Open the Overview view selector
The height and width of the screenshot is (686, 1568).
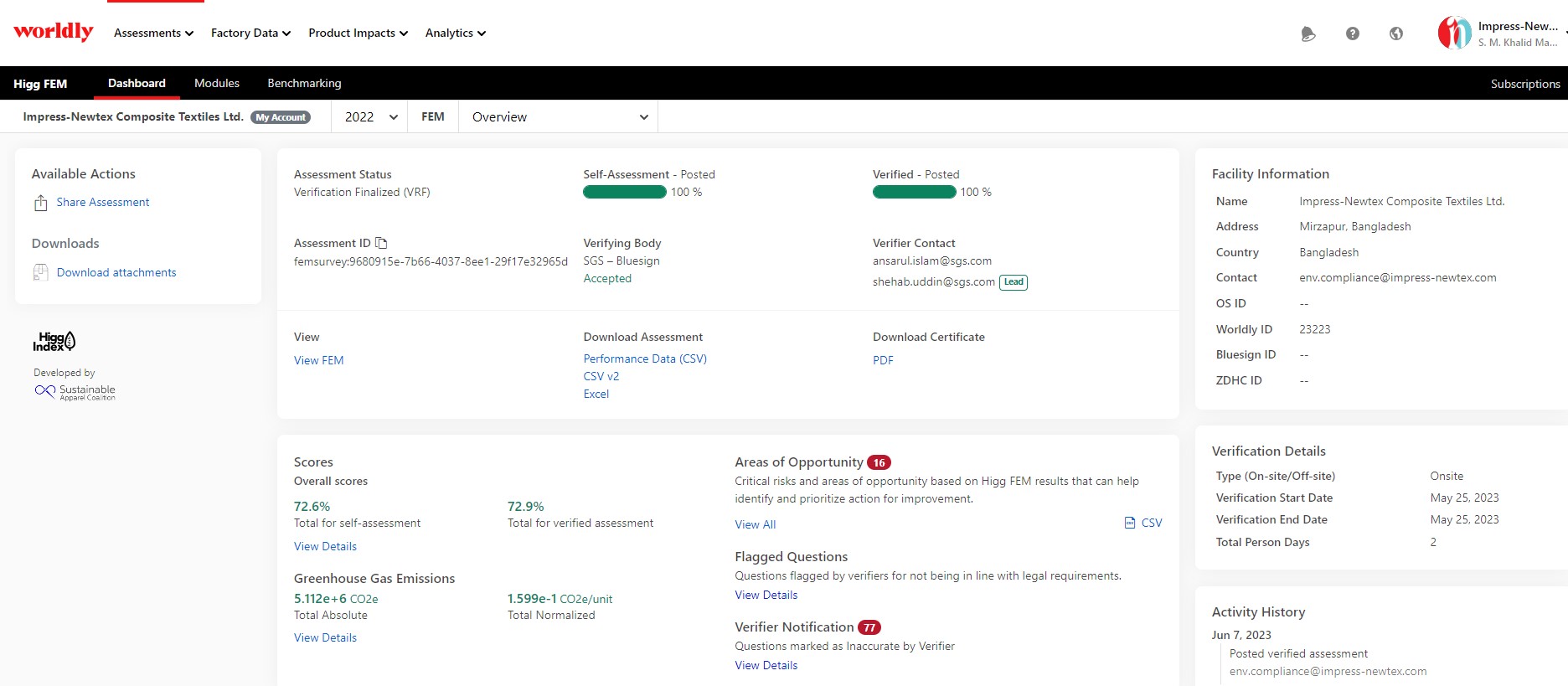pyautogui.click(x=559, y=117)
